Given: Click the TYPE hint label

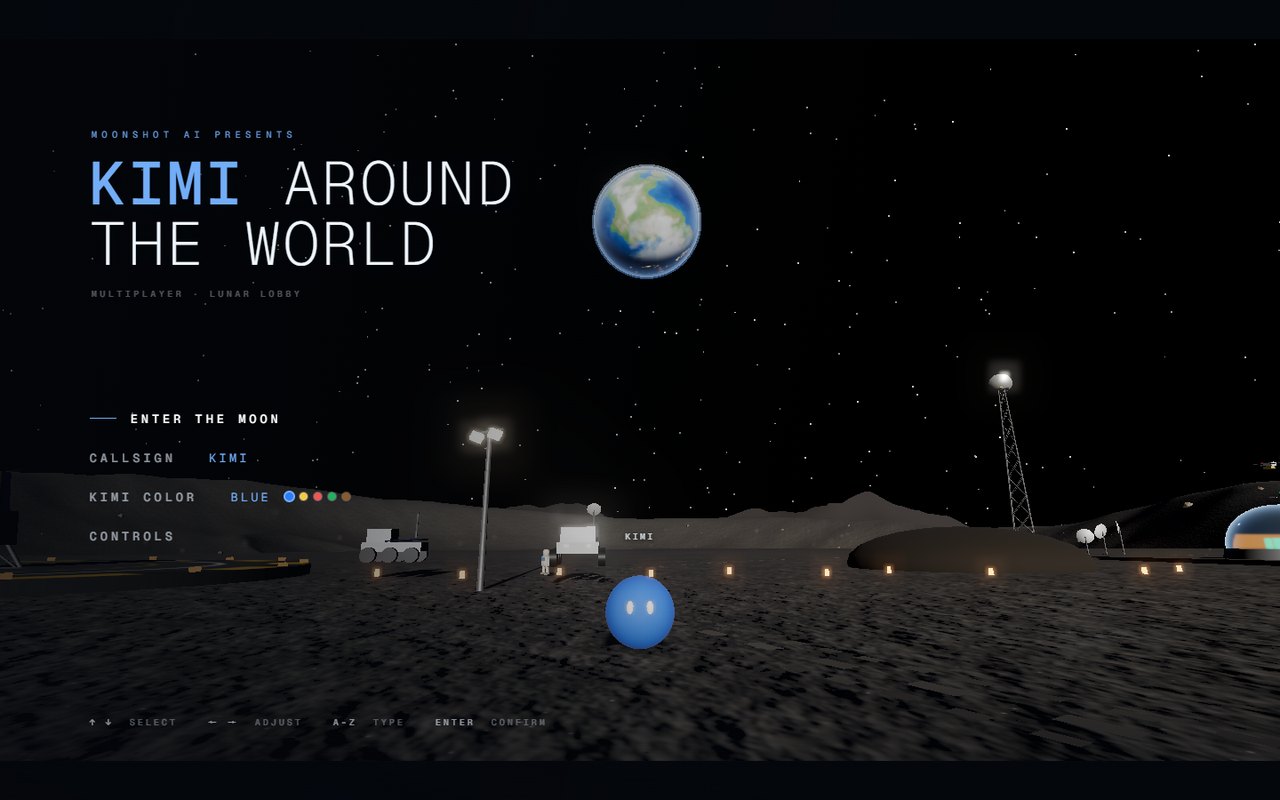Looking at the screenshot, I should coord(389,722).
